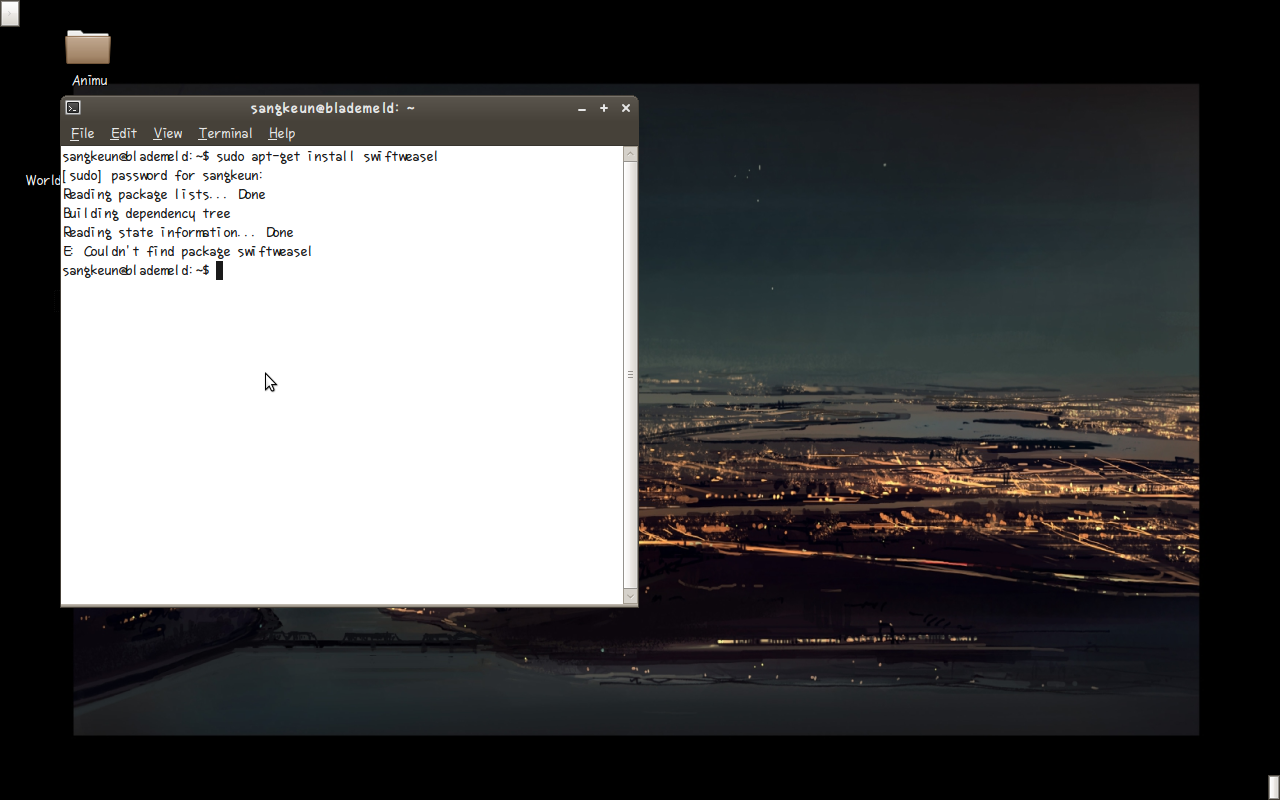Image resolution: width=1280 pixels, height=800 pixels.
Task: Open the Animu folder on the desktop
Action: pos(88,48)
